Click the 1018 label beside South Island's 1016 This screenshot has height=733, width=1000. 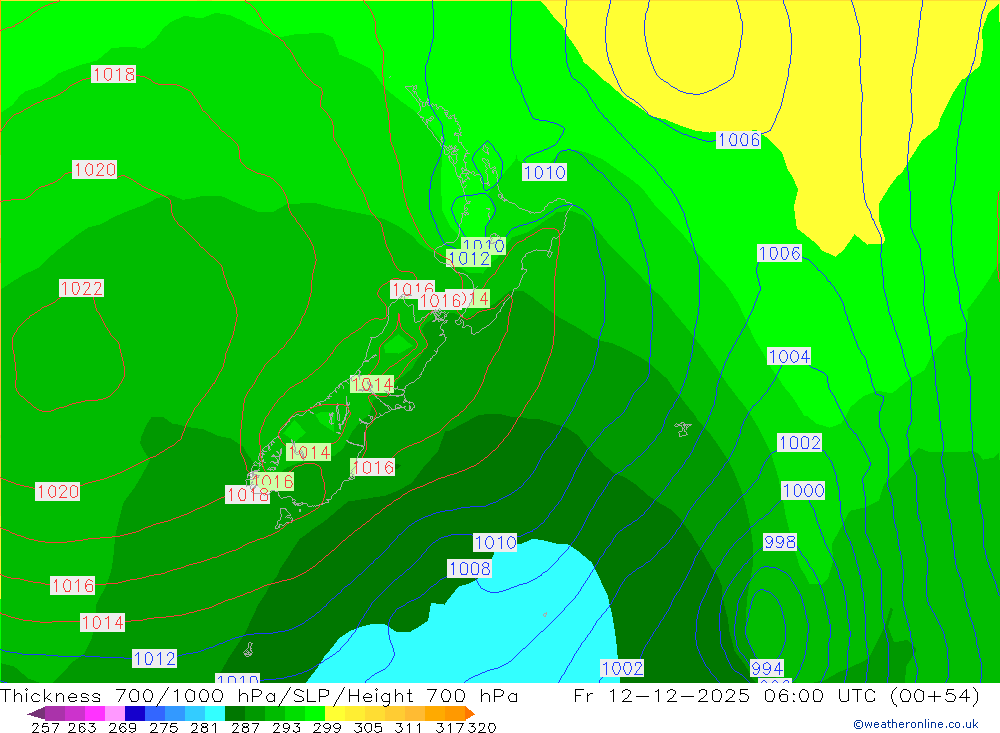247,494
